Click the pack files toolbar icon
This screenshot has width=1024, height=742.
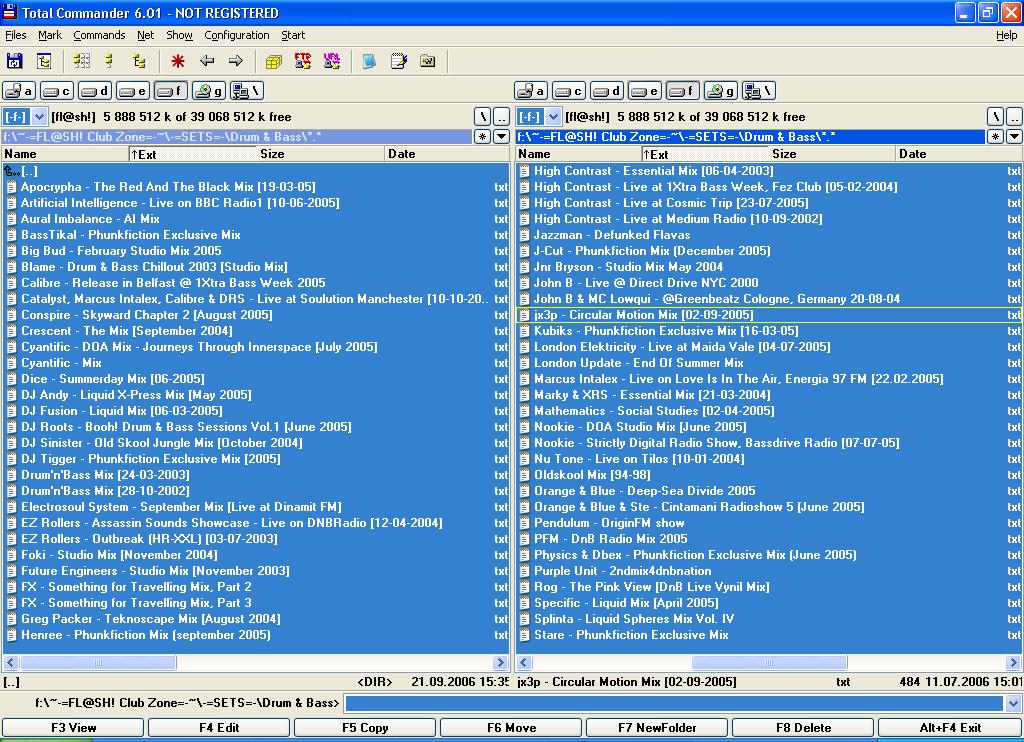(274, 61)
